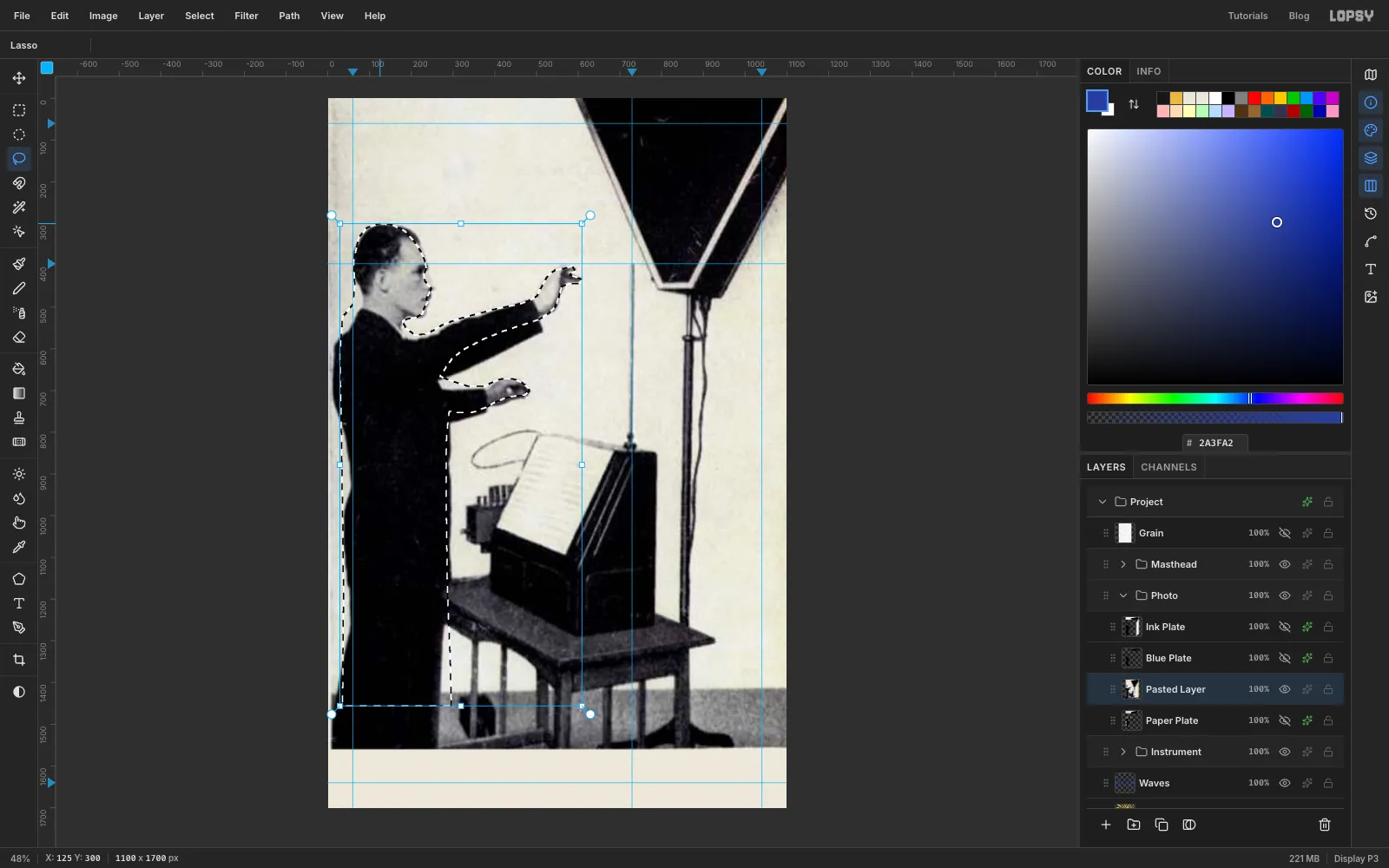The height and width of the screenshot is (868, 1389).
Task: Expand the Masthead group
Action: pos(1123,564)
